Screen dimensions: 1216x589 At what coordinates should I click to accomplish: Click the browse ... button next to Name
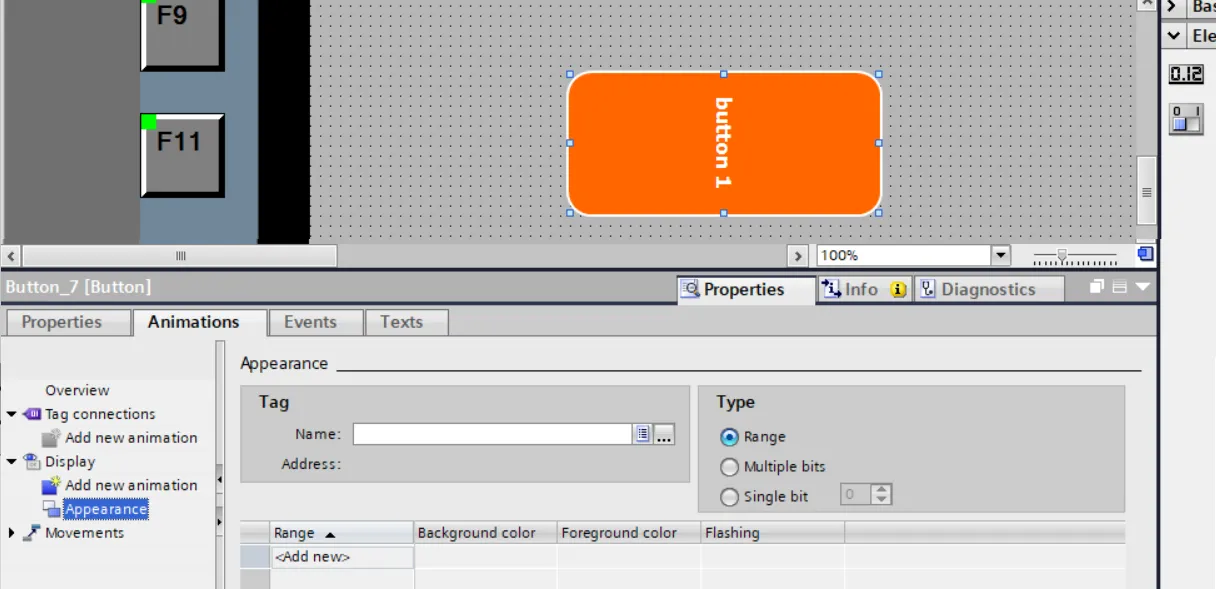[x=664, y=434]
